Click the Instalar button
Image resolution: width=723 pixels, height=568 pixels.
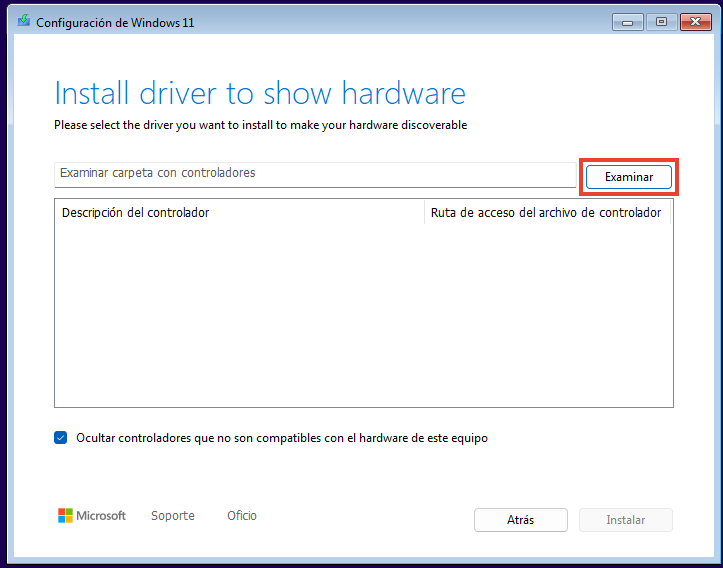[625, 520]
